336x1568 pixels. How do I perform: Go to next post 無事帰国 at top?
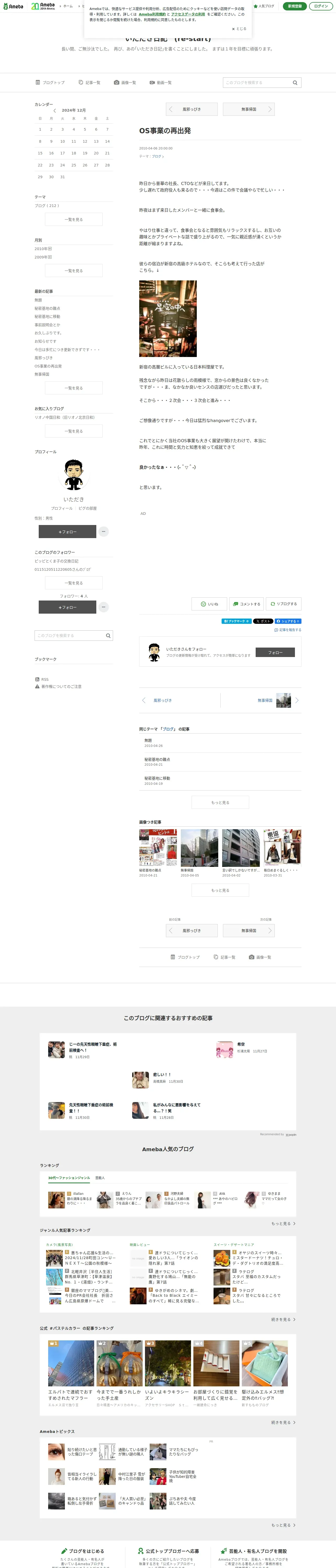249,109
